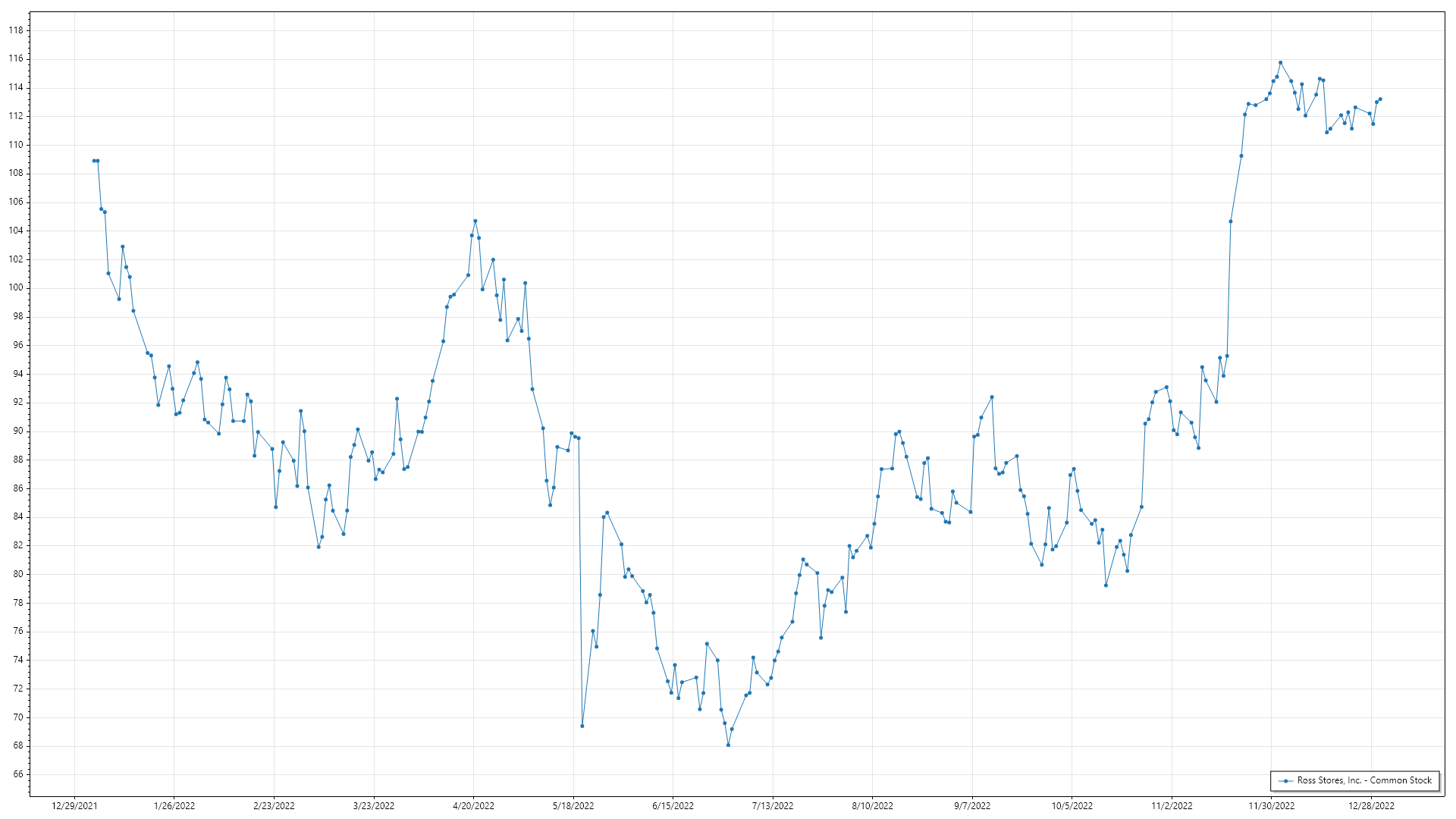
Task: Click the Ross Stores, Inc. legend label
Action: (x=1363, y=780)
